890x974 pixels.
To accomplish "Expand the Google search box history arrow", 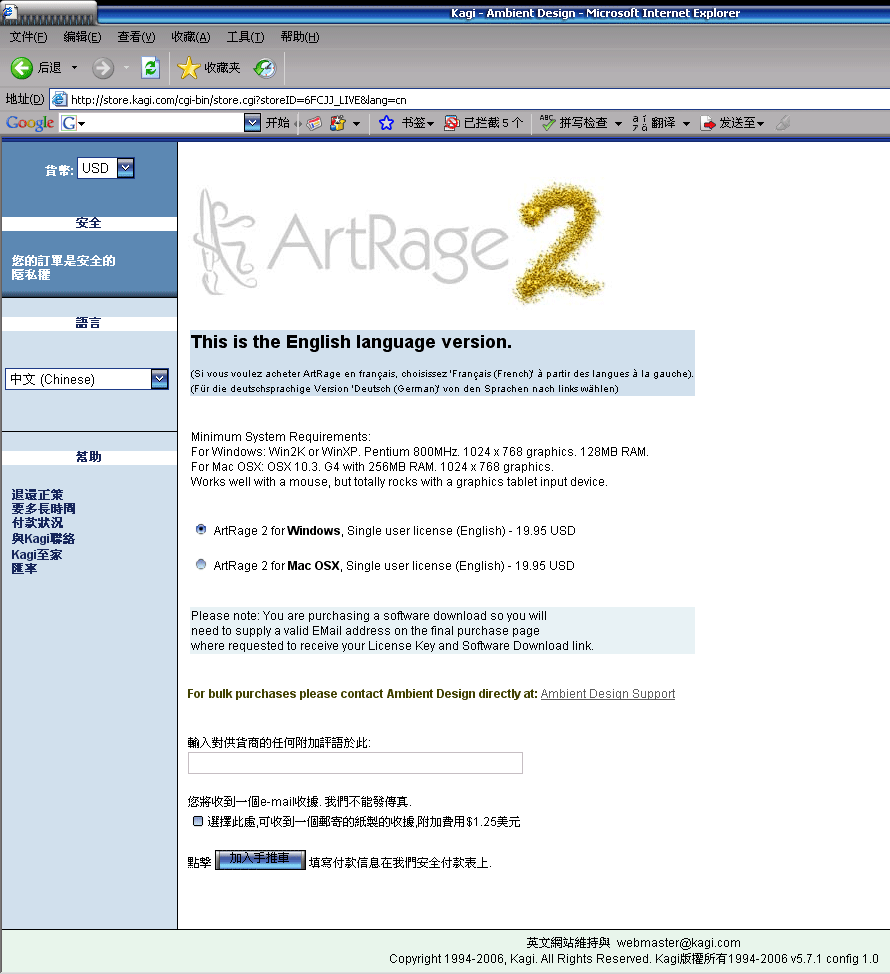I will click(x=252, y=123).
